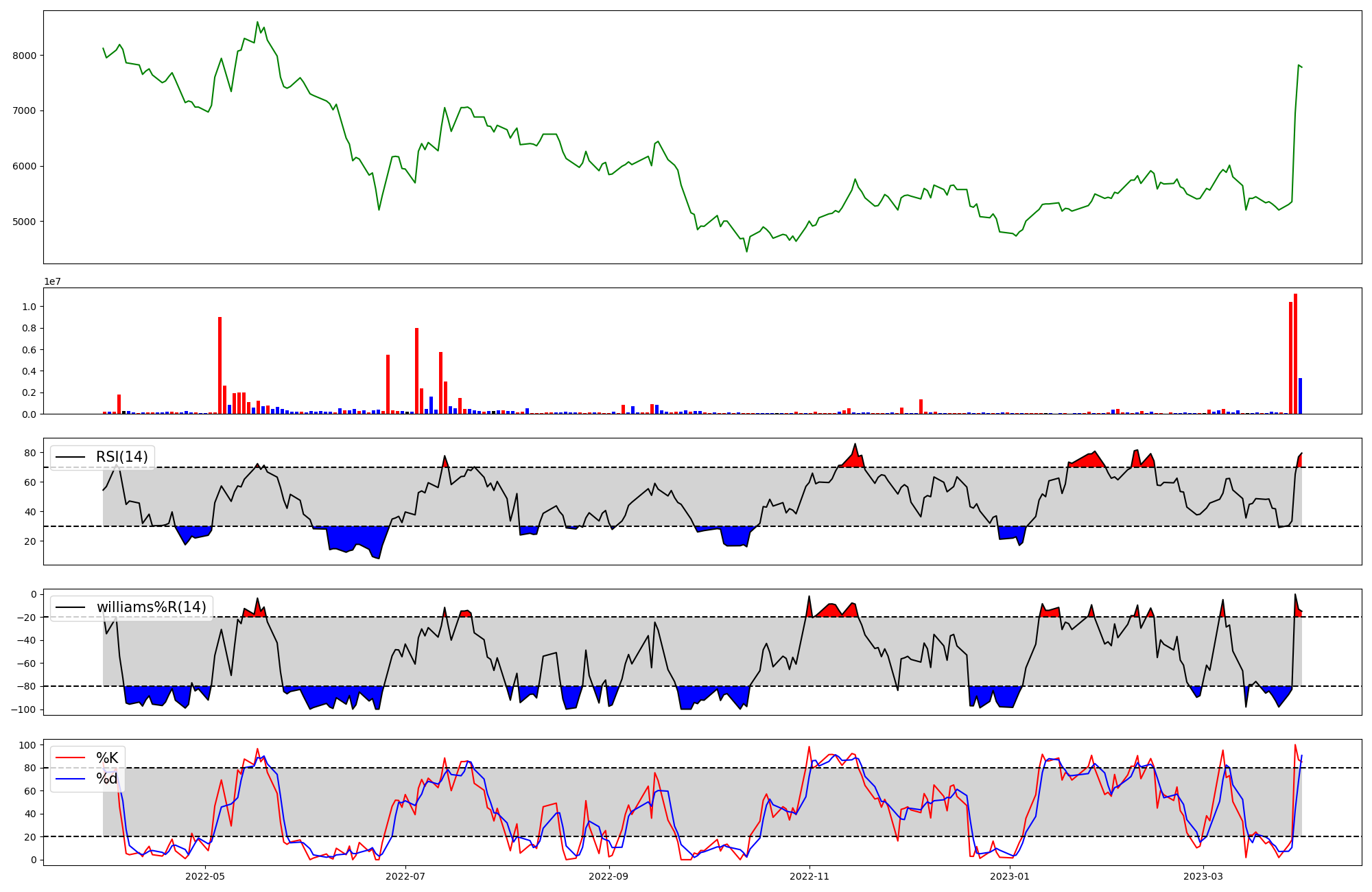Click the tallest red volume bar

coord(1295,353)
